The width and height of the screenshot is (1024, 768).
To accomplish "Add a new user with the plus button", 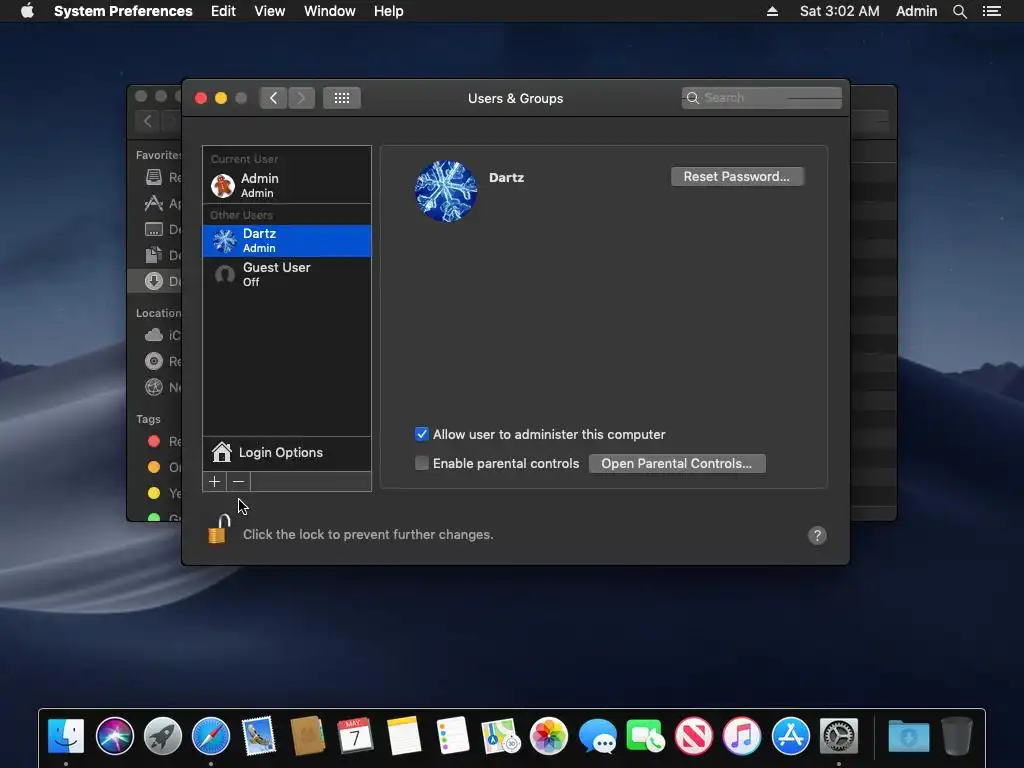I will pos(214,481).
